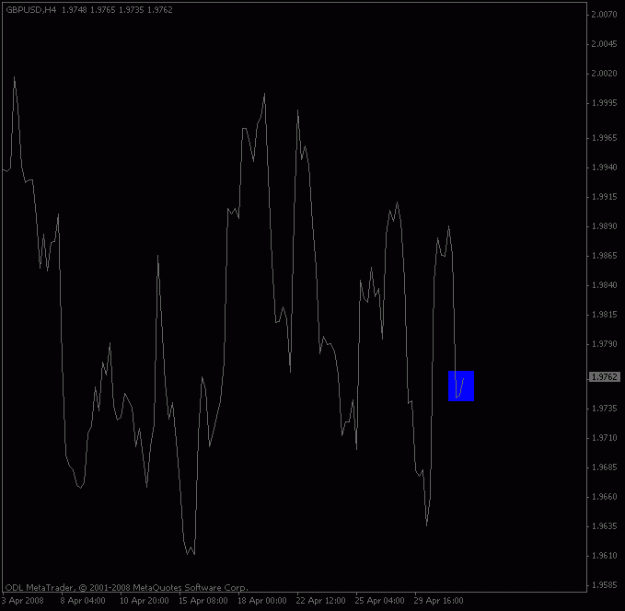Click the 10 Apr 20:00 time label
625x611 pixels.
pyautogui.click(x=144, y=601)
